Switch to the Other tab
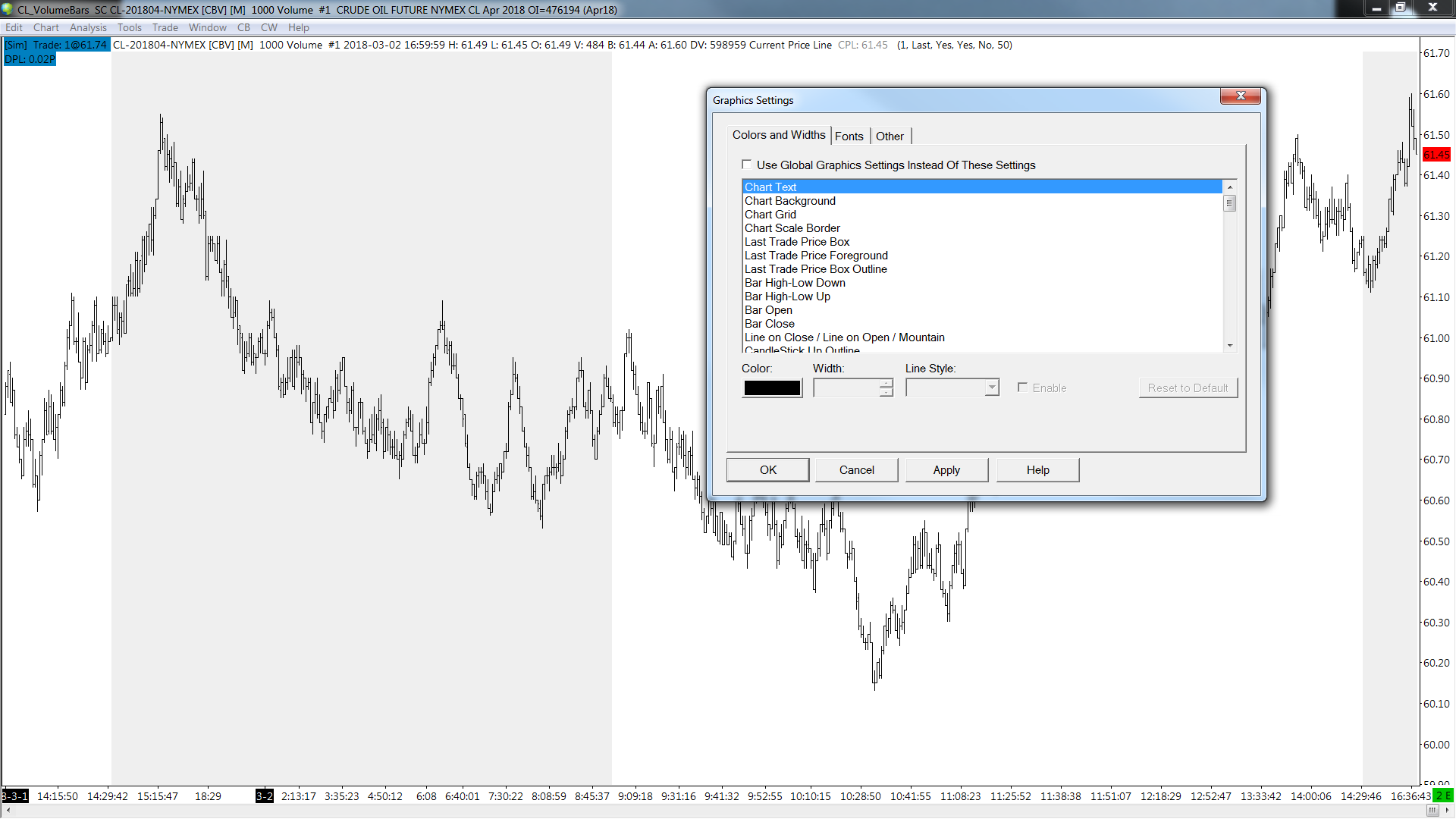The height and width of the screenshot is (819, 1456). tap(890, 136)
